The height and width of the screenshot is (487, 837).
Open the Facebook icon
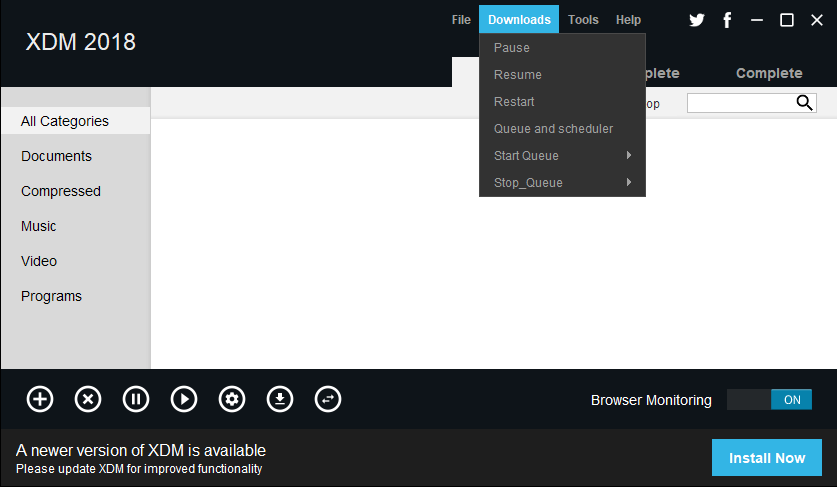pos(727,20)
